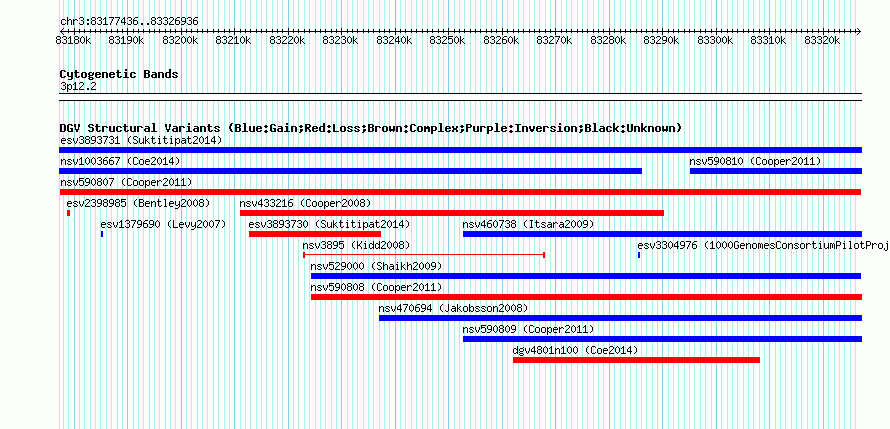Screen dimensions: 890x429
Task: Open the esv3893730 (Suktitipat2014) label
Action: pos(329,224)
